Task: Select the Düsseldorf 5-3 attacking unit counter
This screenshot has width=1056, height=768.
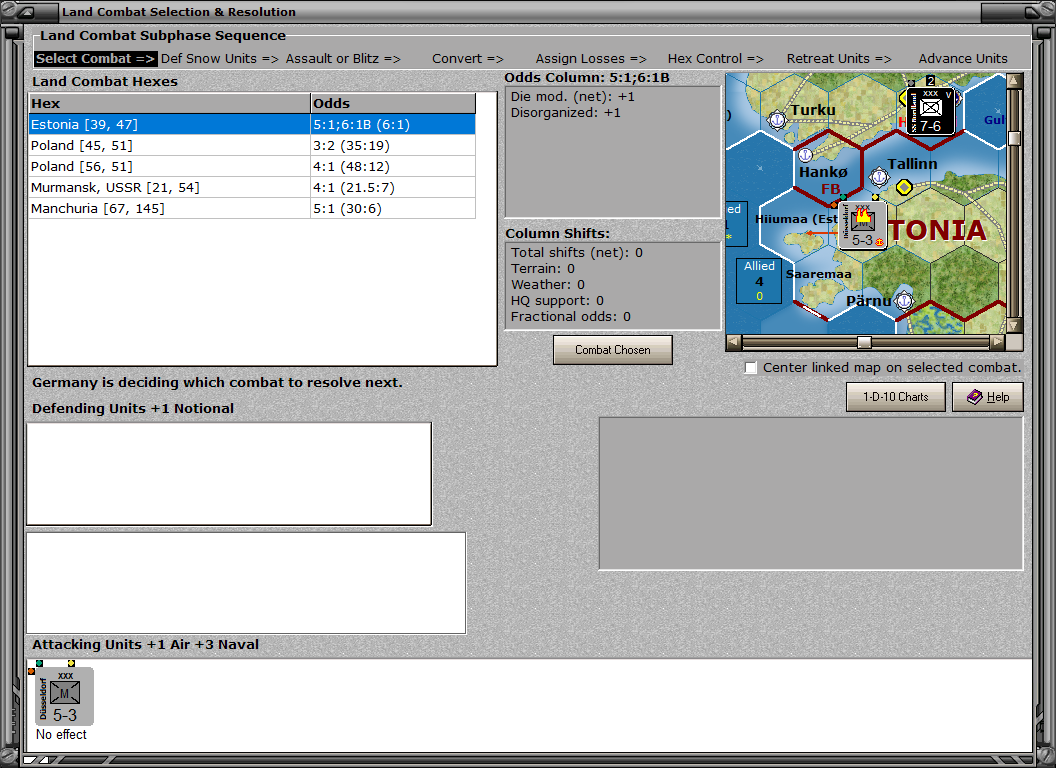Action: (x=64, y=696)
